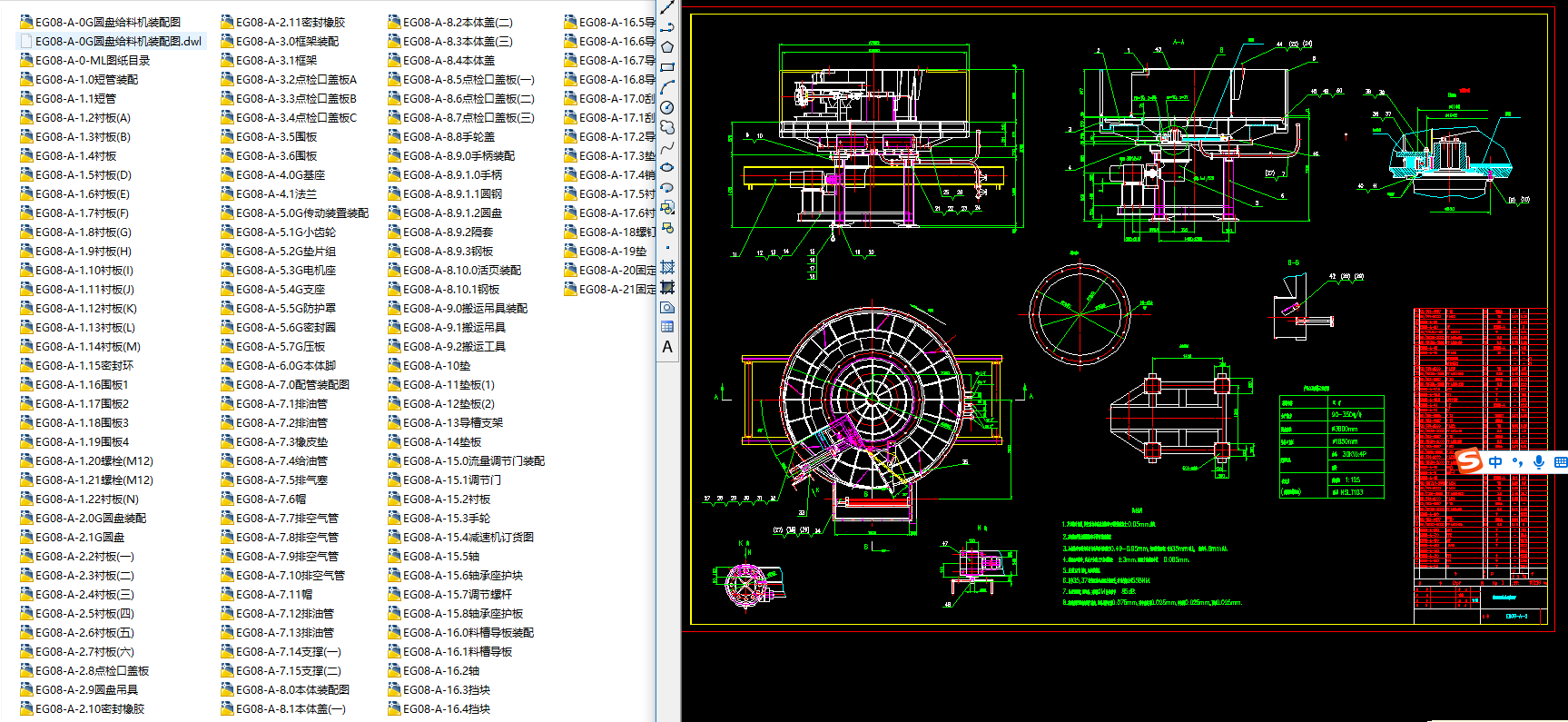Select file EG08-A-6.0G本体脚
Screen dimensions: 1568x722
point(279,365)
